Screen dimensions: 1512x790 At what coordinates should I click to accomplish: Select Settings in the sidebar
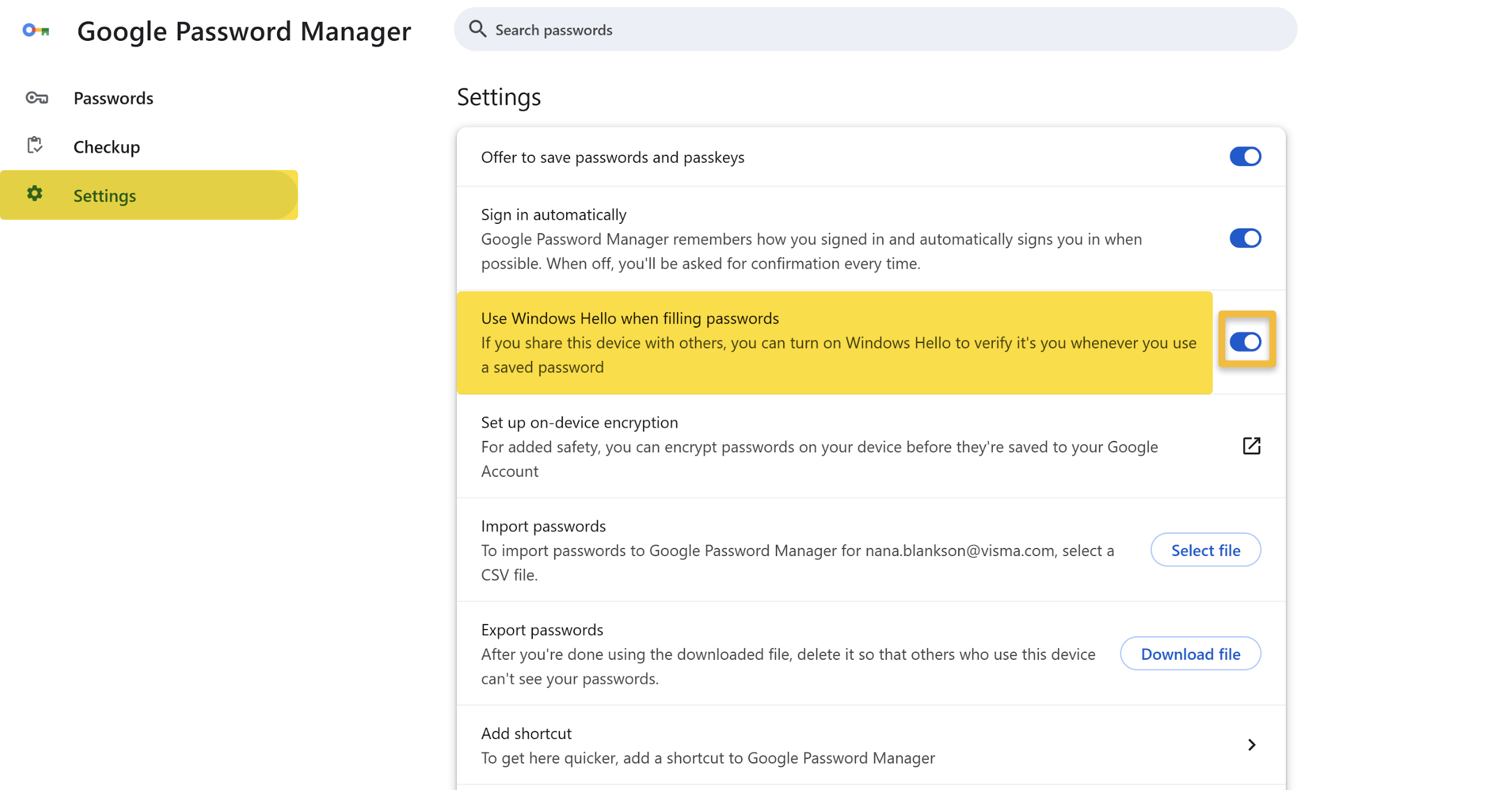point(104,196)
